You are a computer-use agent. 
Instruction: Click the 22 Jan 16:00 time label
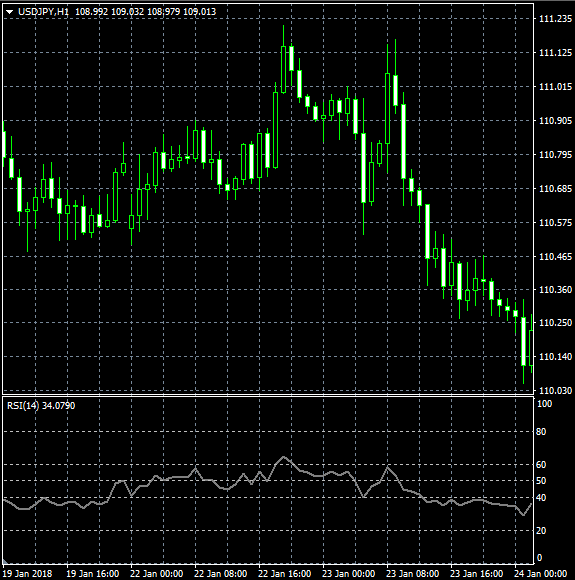tap(285, 574)
